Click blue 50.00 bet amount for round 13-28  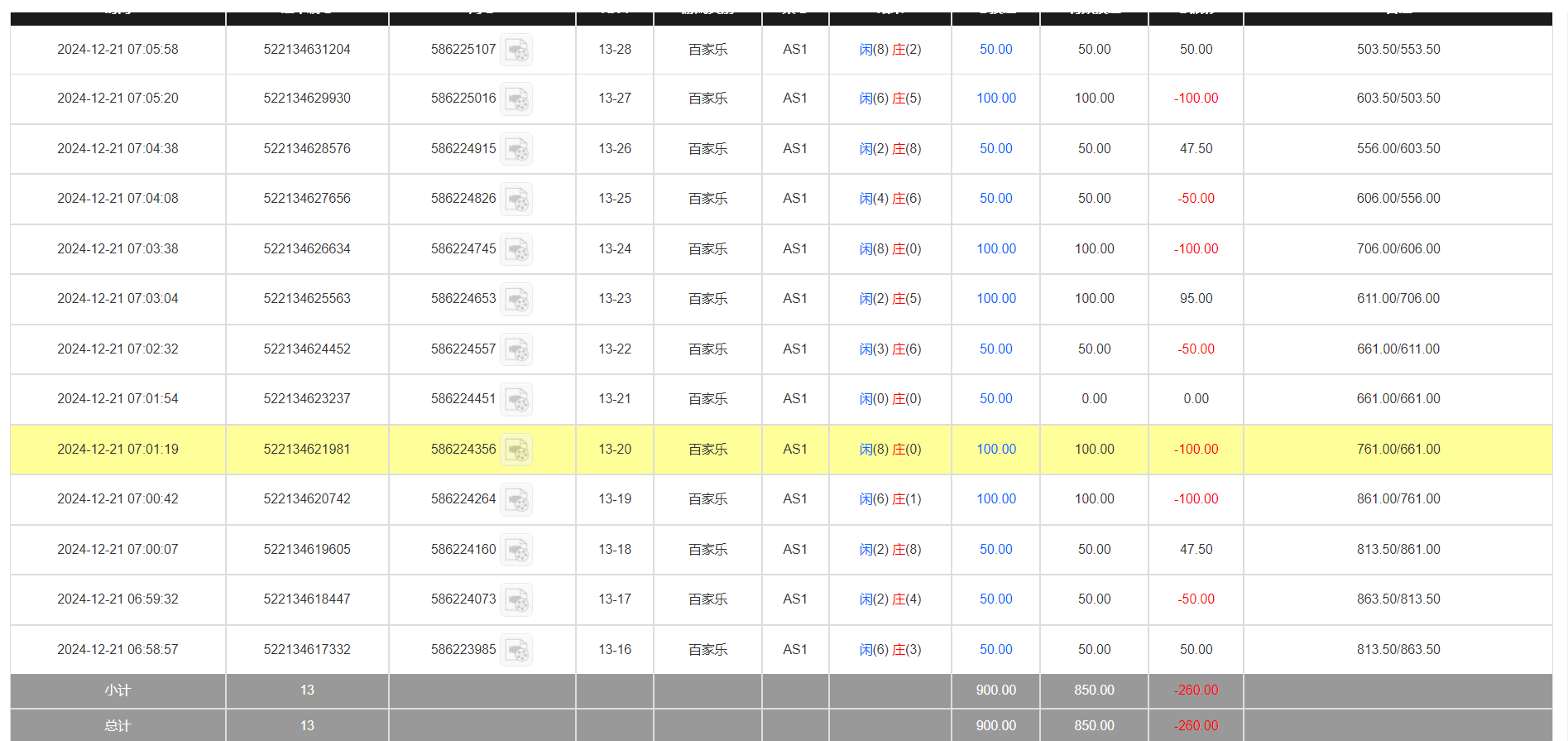(995, 50)
